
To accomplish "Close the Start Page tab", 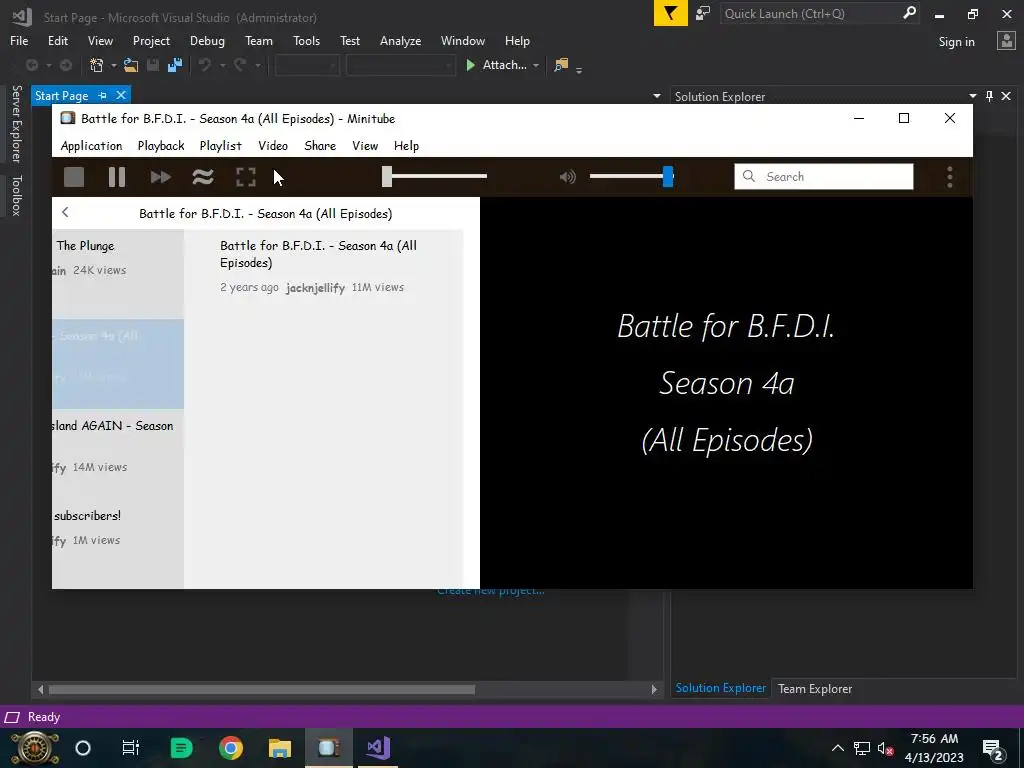I will pyautogui.click(x=121, y=95).
